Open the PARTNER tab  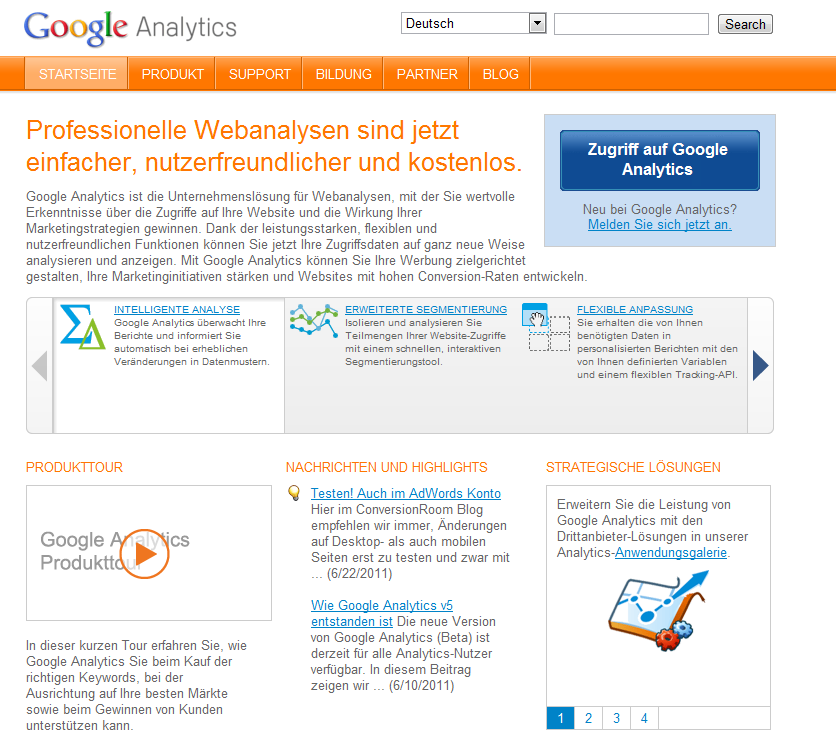[x=427, y=74]
